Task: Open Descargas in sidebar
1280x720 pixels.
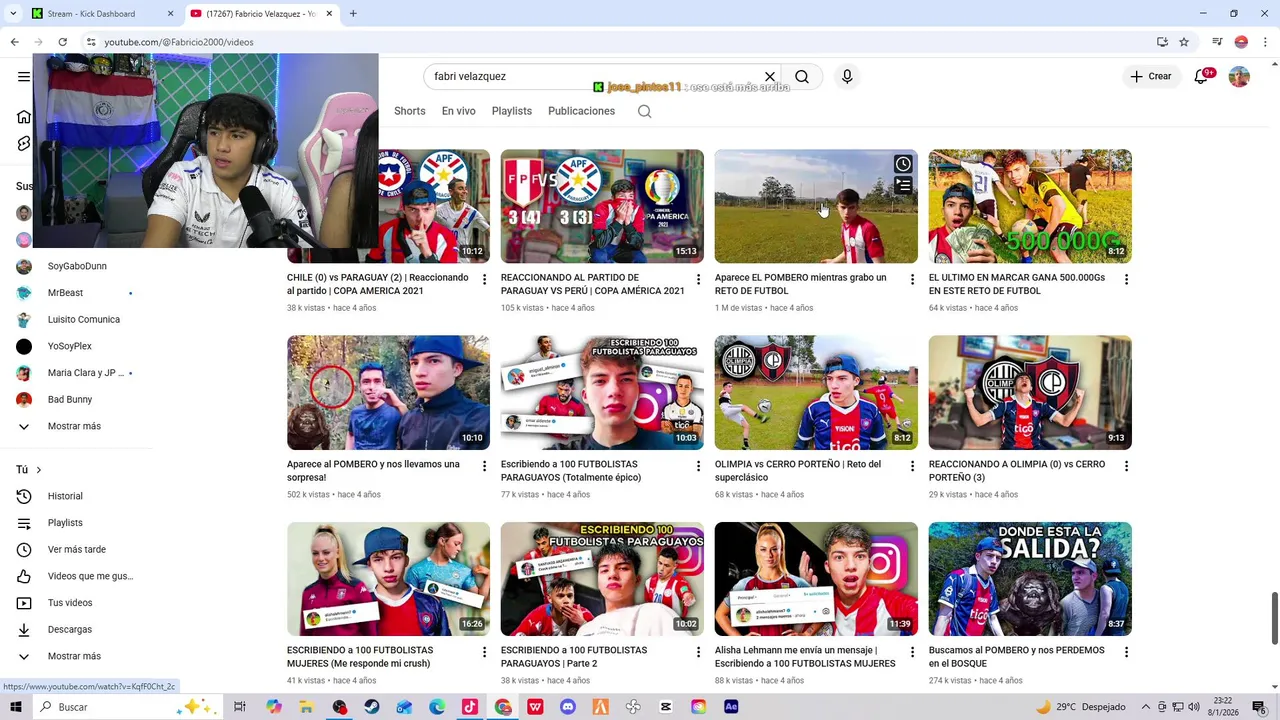Action: pos(70,630)
